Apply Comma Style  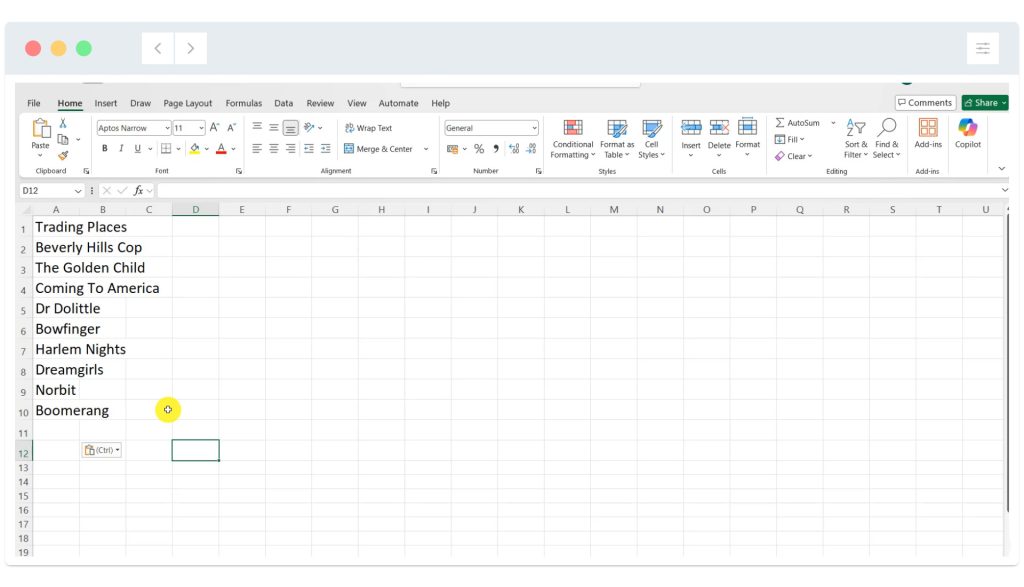[x=496, y=149]
